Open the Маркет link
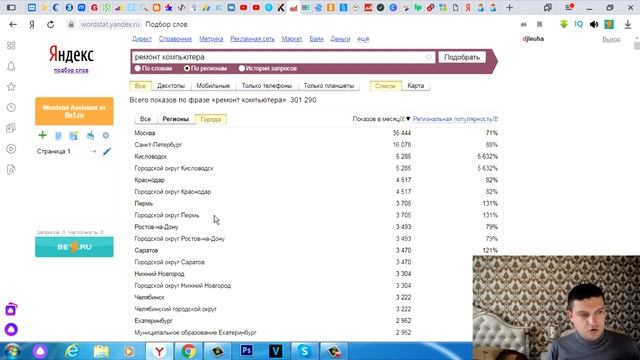640x360 pixels. [292, 39]
